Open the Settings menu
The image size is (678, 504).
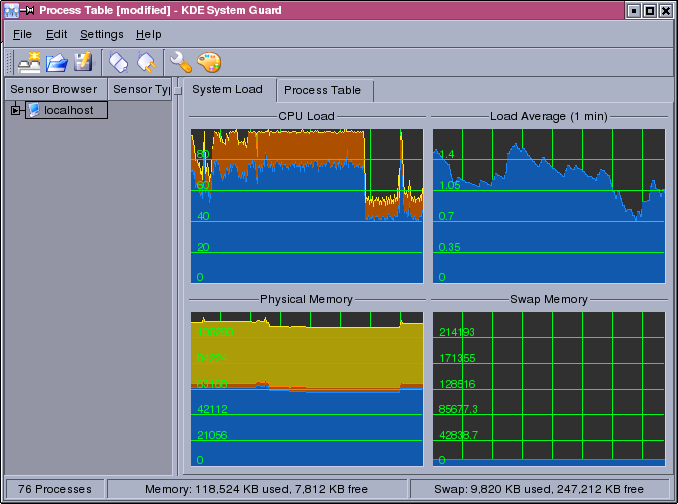101,34
